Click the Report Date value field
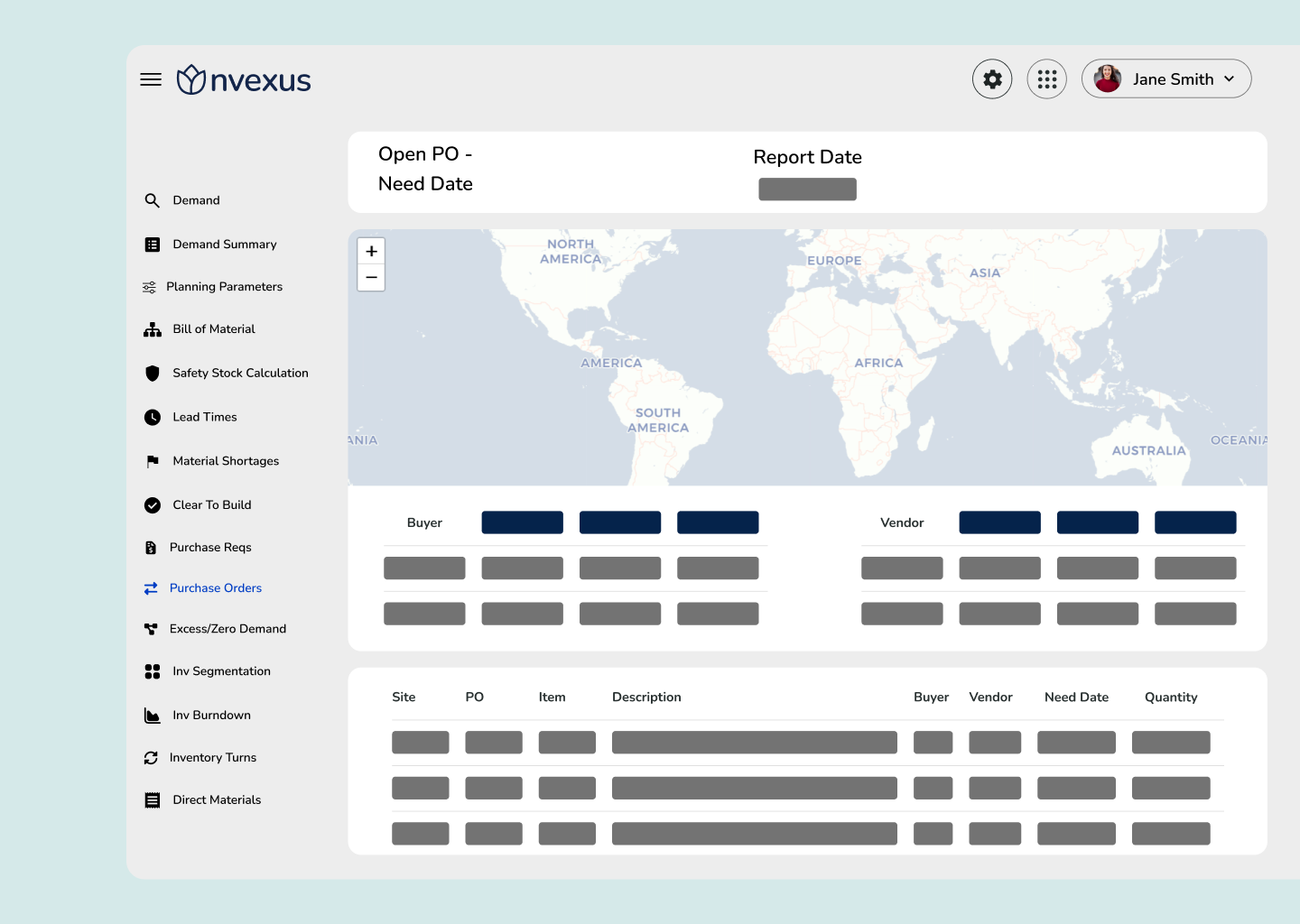Viewport: 1300px width, 924px height. [x=807, y=189]
